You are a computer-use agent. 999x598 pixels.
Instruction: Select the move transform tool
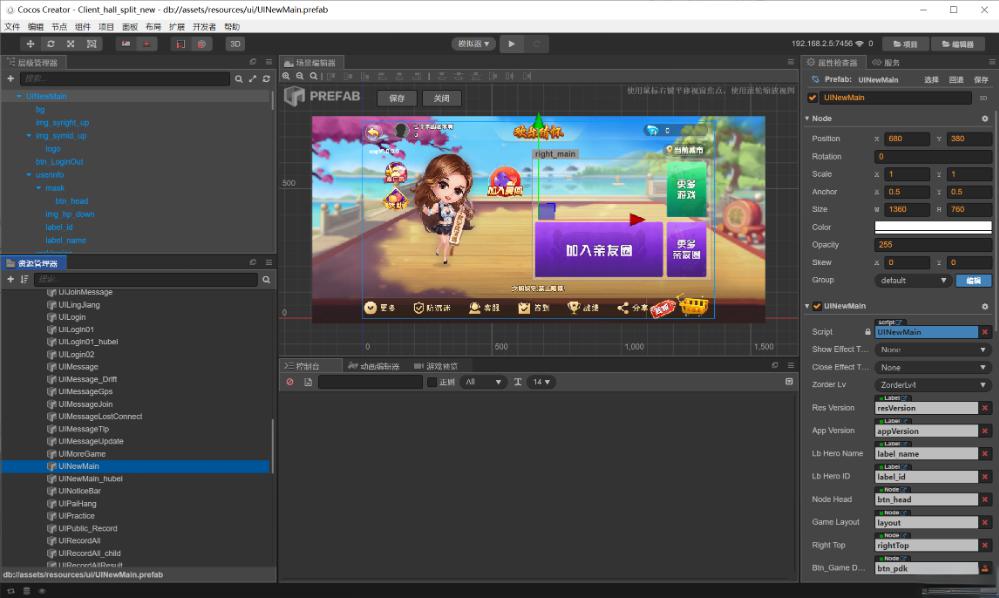tap(30, 44)
